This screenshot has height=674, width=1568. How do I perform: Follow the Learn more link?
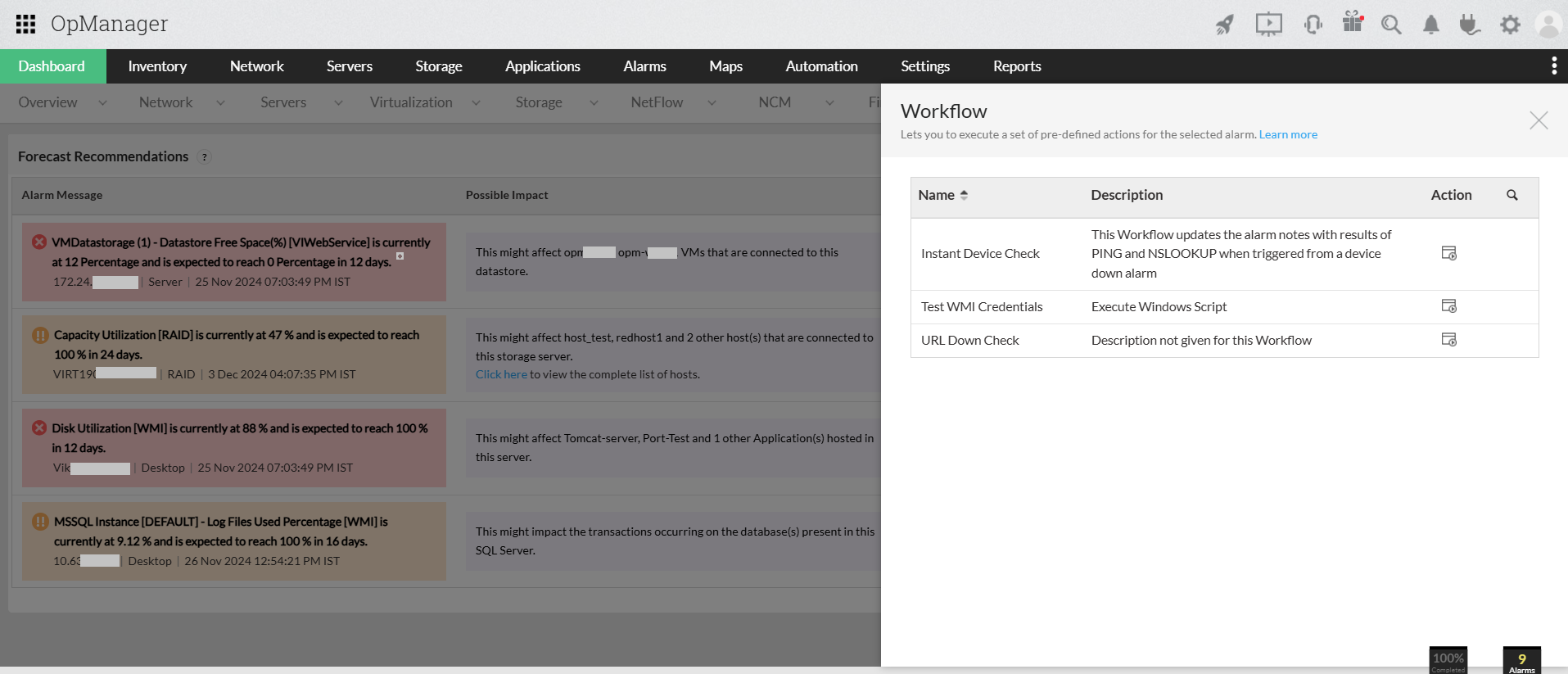[x=1288, y=134]
